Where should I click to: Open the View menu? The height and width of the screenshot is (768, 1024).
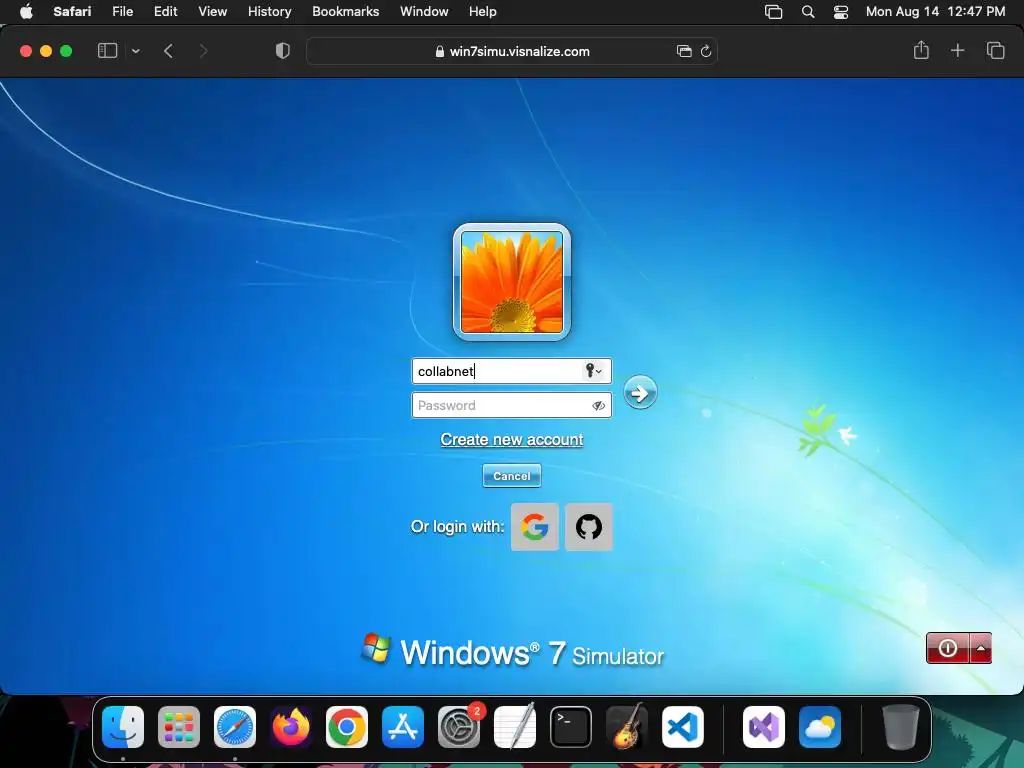212,12
